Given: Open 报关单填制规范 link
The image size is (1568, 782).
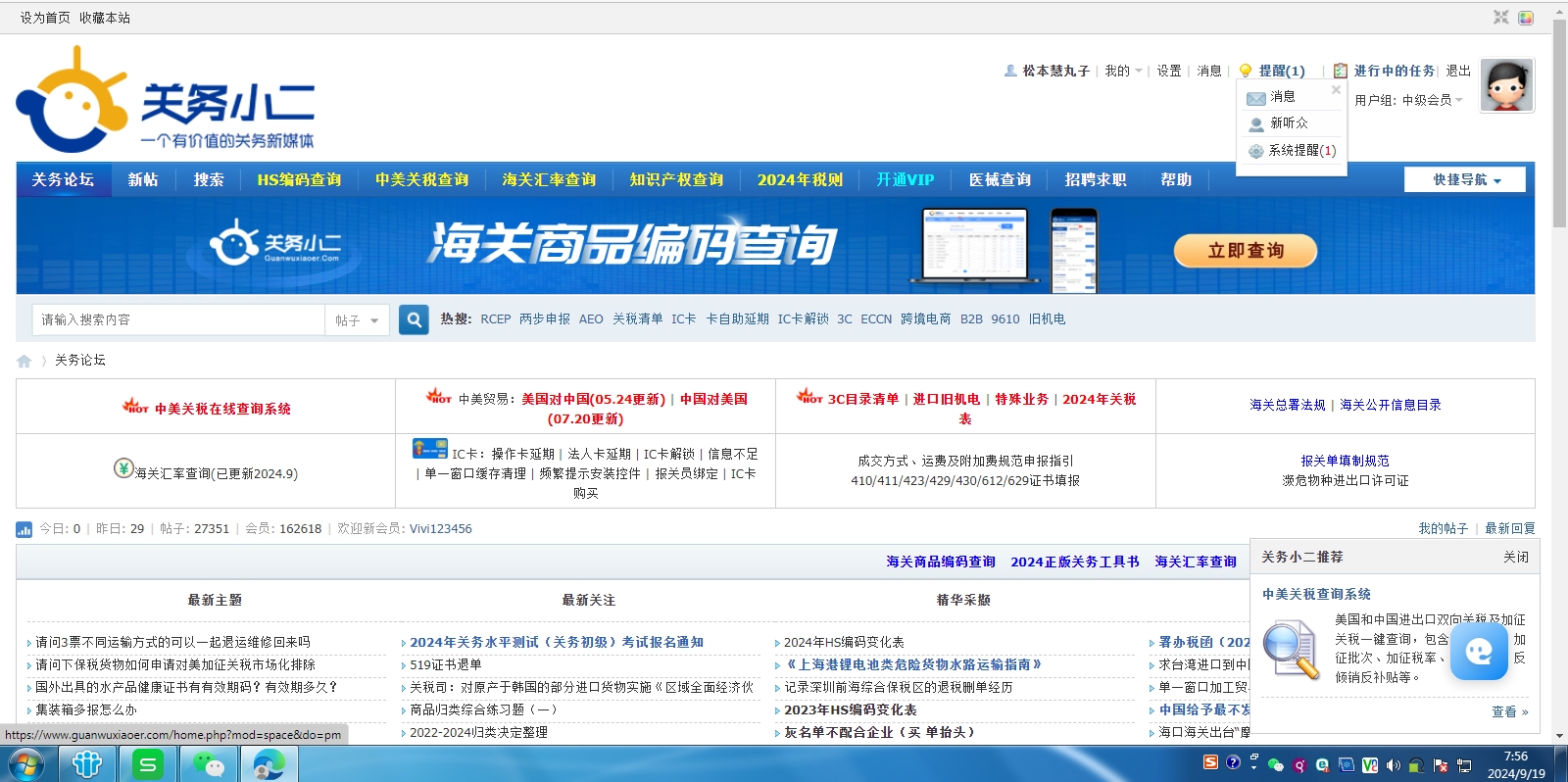Looking at the screenshot, I should pyautogui.click(x=1345, y=461).
